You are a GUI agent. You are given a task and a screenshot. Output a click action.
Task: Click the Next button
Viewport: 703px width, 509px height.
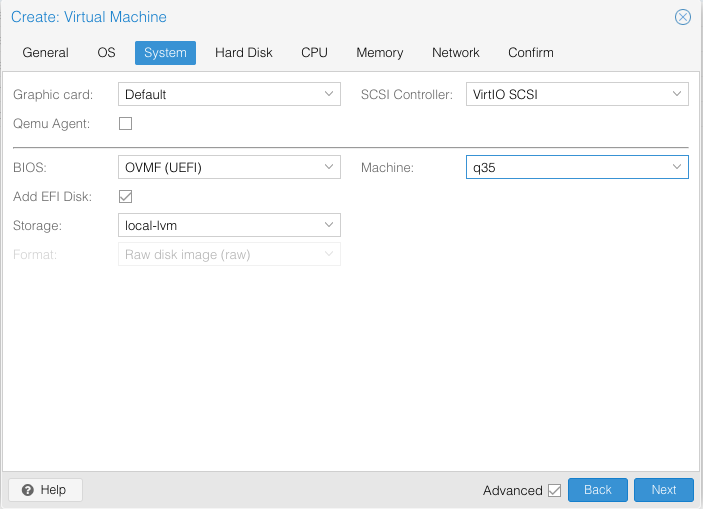coord(664,490)
